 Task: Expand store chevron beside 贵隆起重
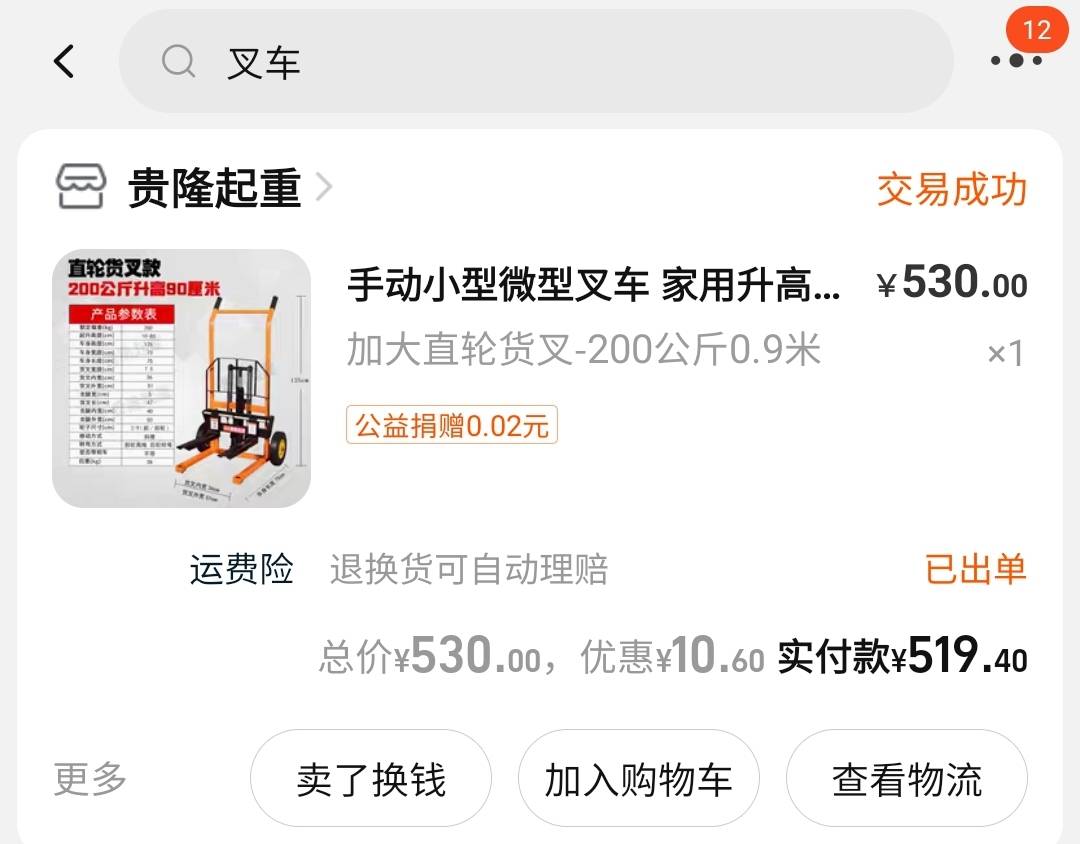324,187
